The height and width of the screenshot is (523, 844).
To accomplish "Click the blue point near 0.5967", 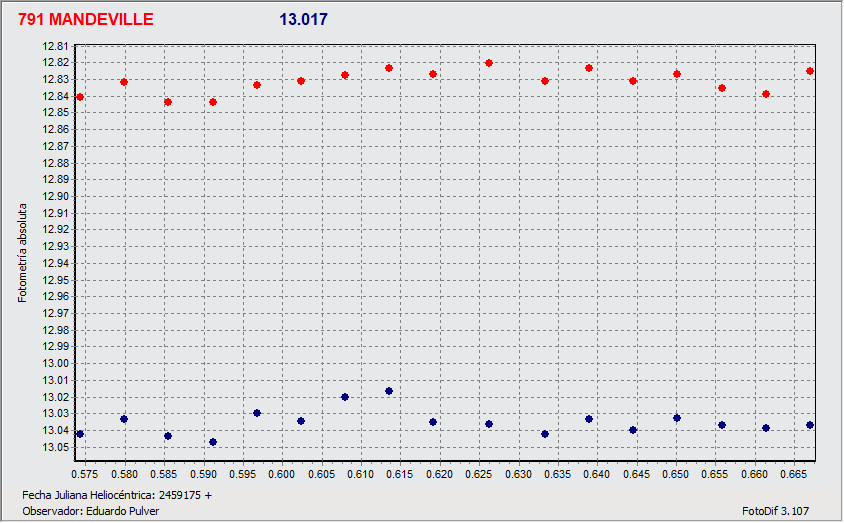I will click(257, 413).
